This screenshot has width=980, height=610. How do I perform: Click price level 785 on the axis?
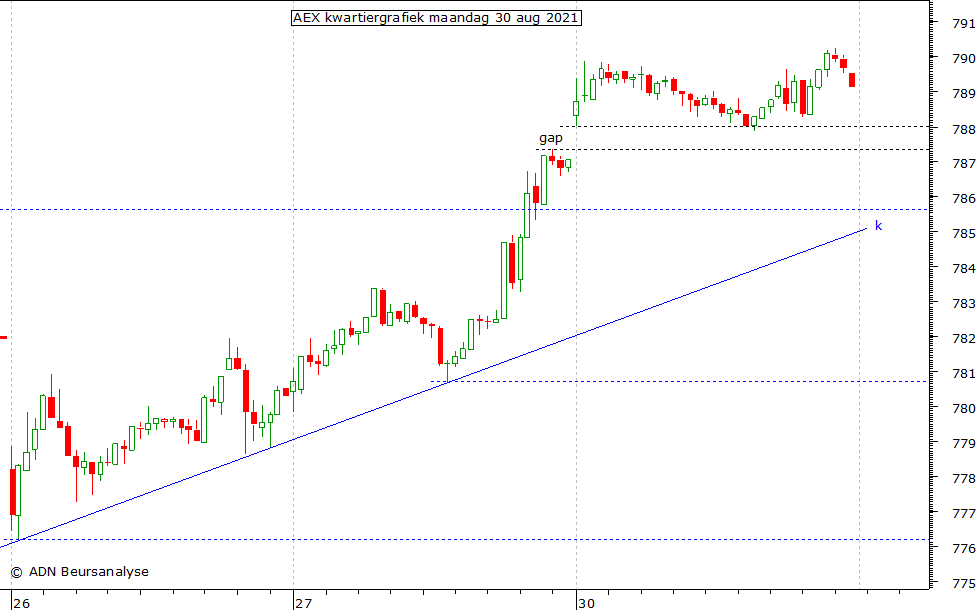[x=964, y=234]
